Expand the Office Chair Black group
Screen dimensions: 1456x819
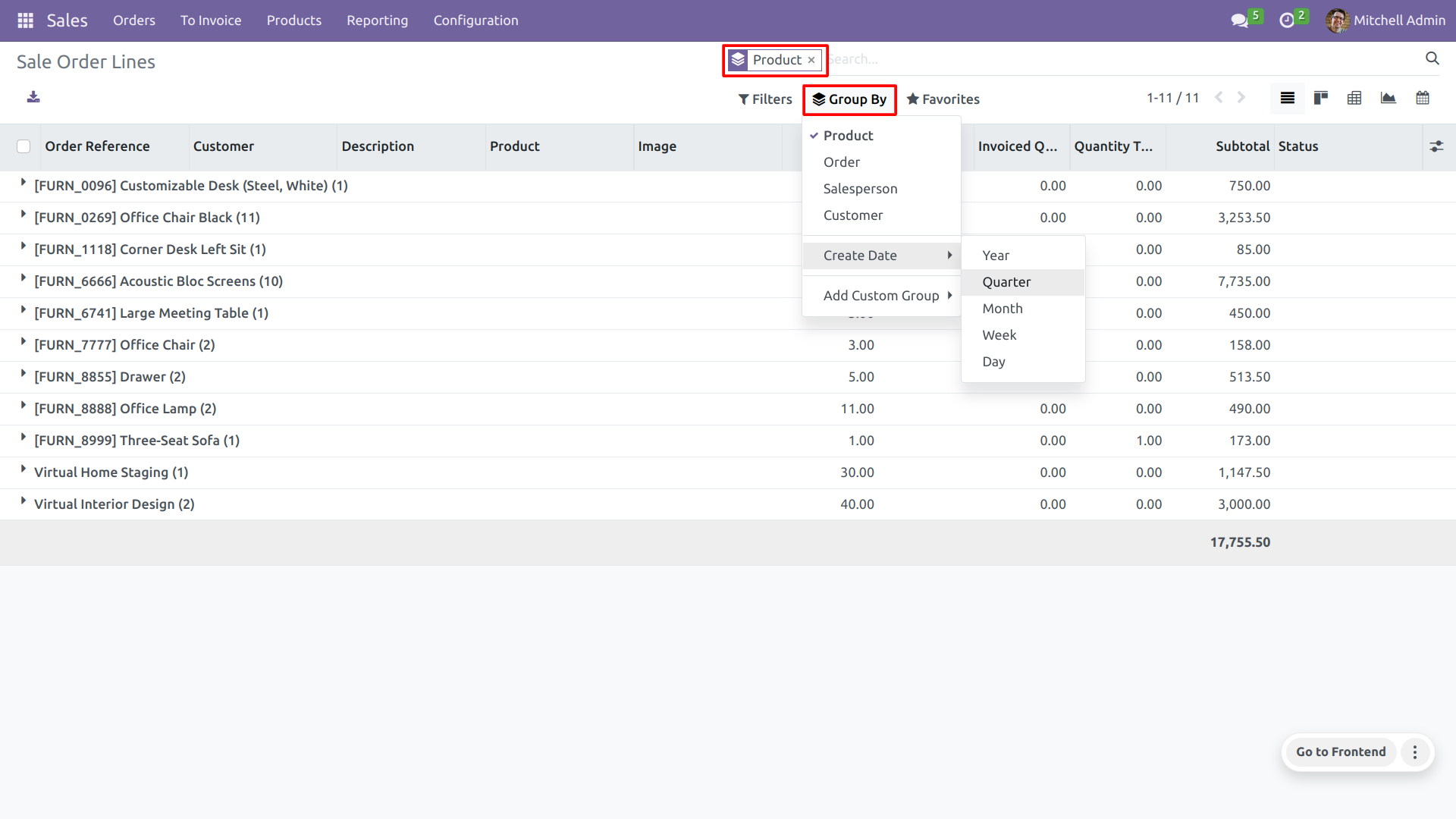[x=146, y=218]
